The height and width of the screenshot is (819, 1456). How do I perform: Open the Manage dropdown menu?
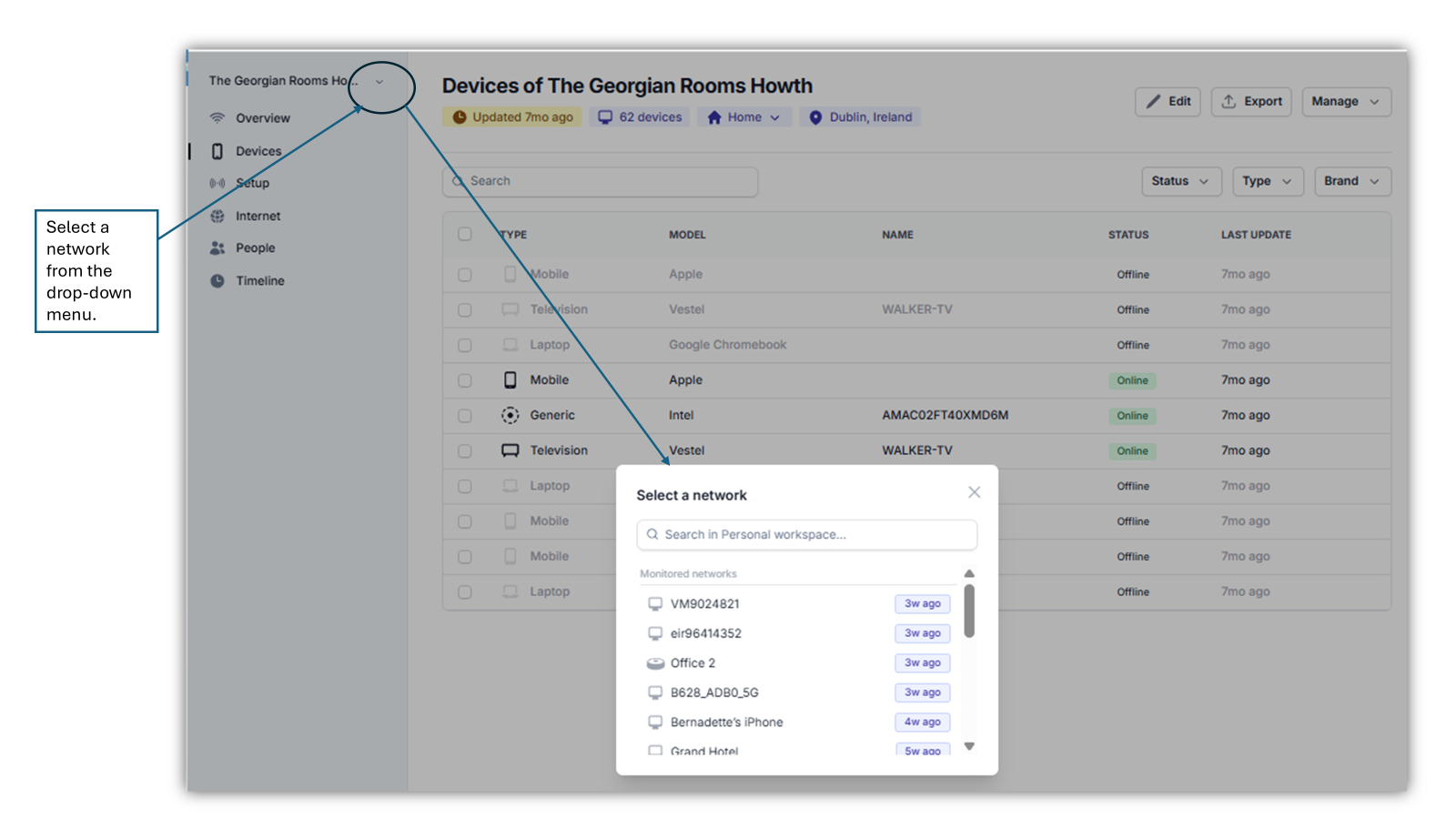[1345, 102]
